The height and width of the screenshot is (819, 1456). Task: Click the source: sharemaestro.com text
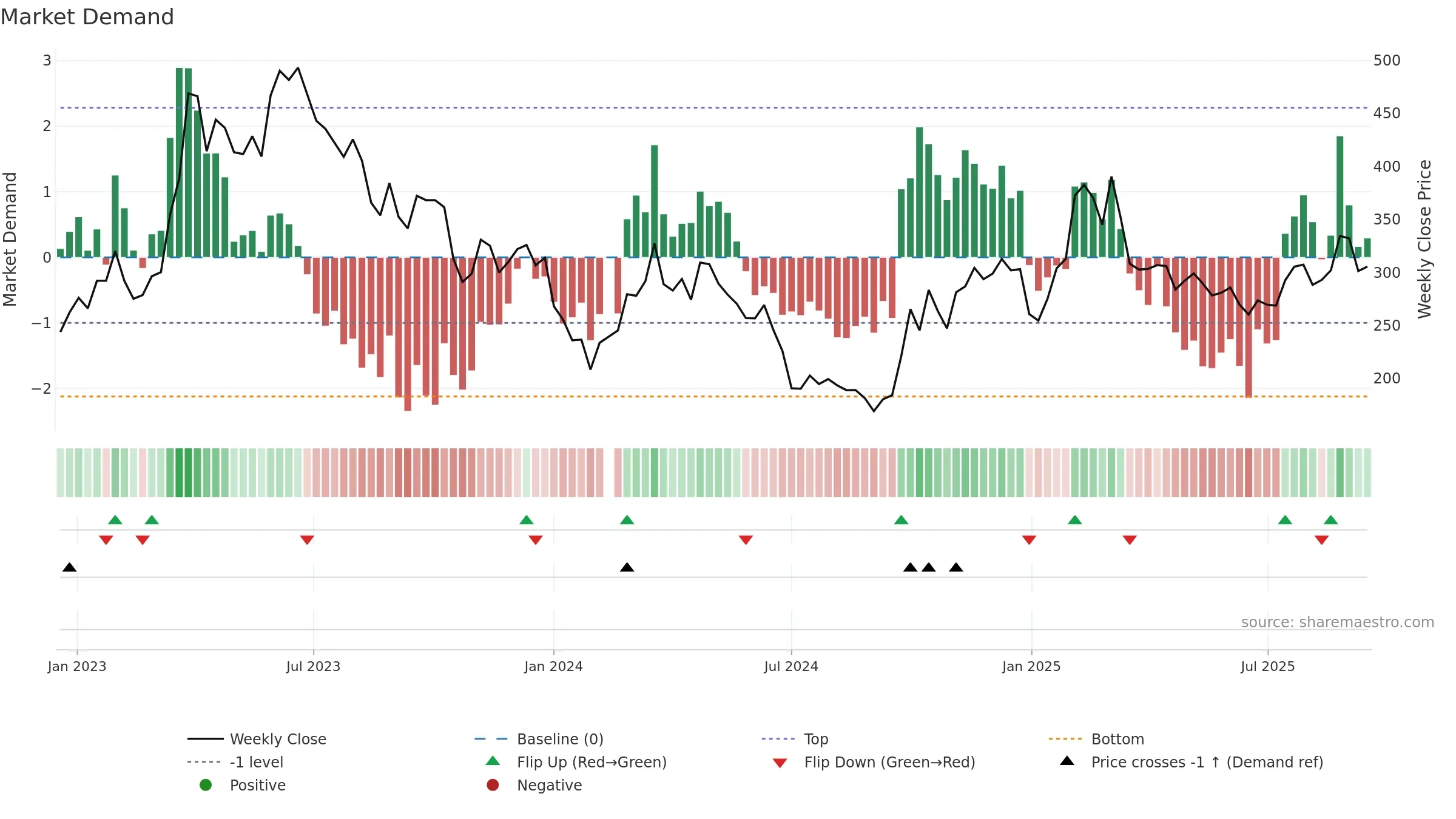tap(1338, 622)
